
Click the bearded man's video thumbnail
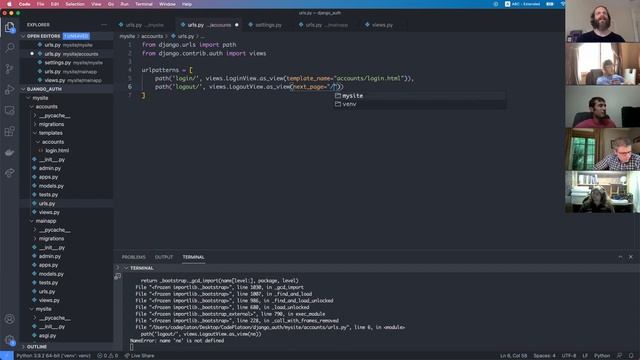pyautogui.click(x=602, y=21)
